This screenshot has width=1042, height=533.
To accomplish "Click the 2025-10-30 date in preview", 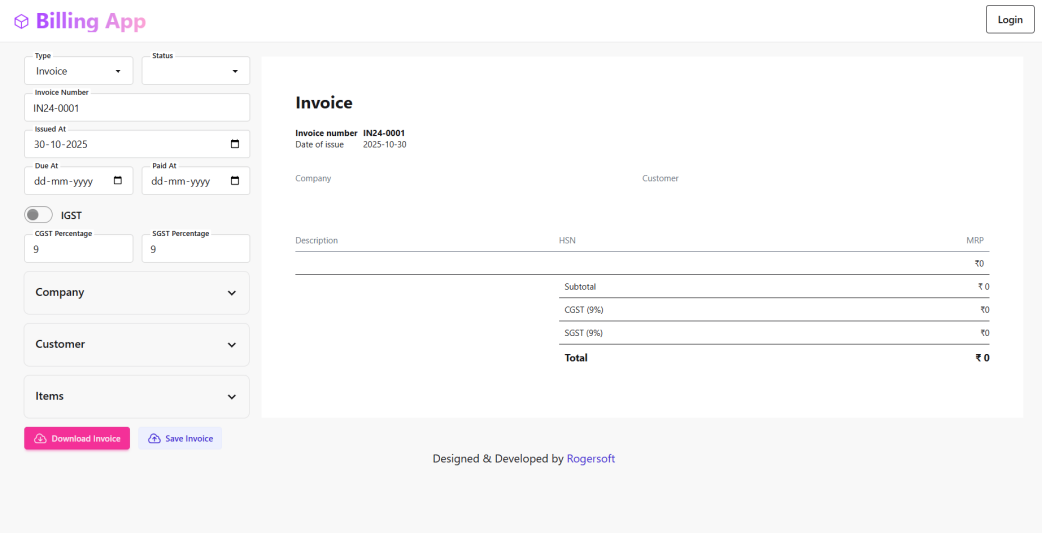I will (385, 144).
